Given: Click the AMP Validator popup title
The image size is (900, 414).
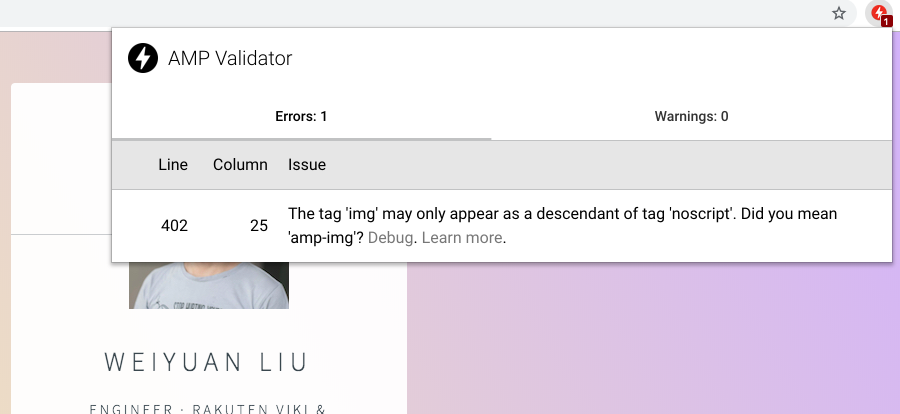Looking at the screenshot, I should pyautogui.click(x=230, y=58).
